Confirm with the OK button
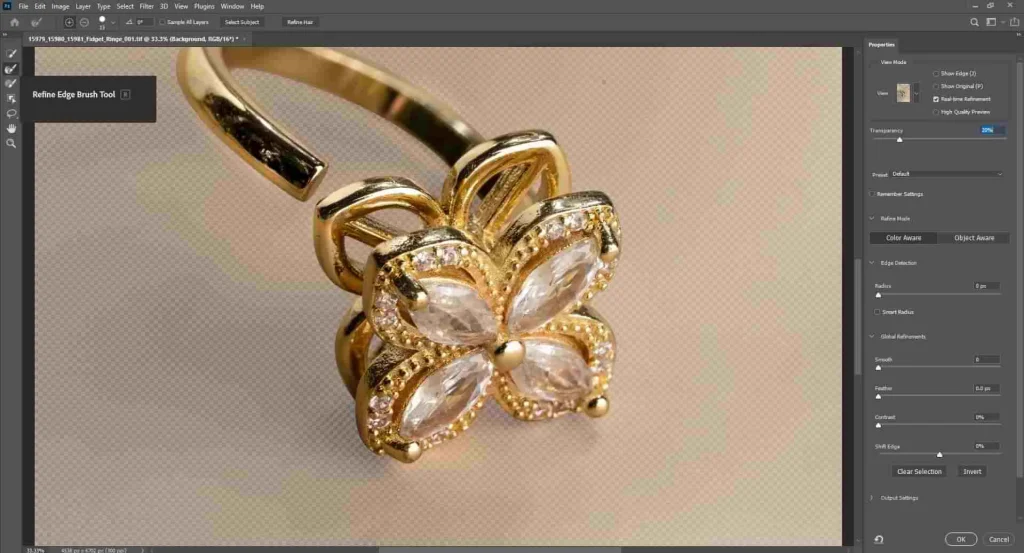Screen dimensions: 1024x553 (x=961, y=539)
